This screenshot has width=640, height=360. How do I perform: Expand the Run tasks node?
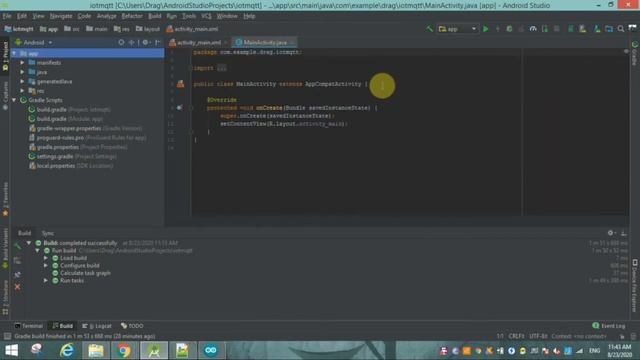point(46,280)
